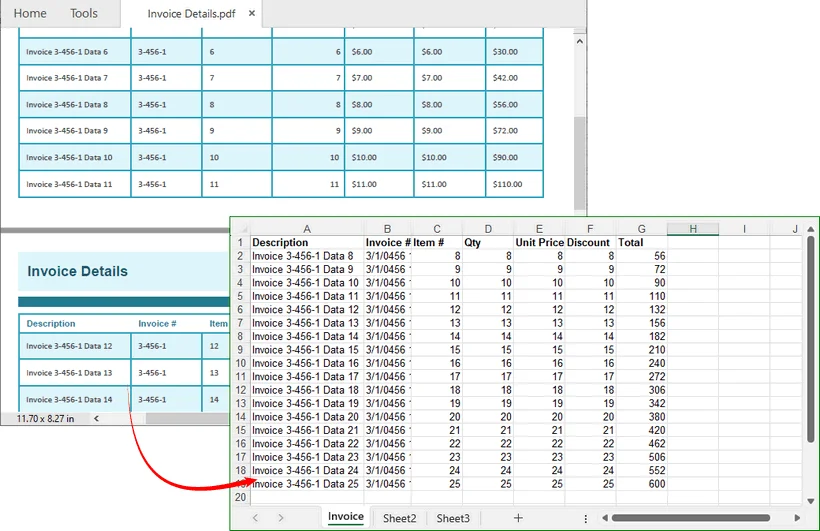Switch to Invoice Details.pdf document tab
The height and width of the screenshot is (531, 820).
191,14
